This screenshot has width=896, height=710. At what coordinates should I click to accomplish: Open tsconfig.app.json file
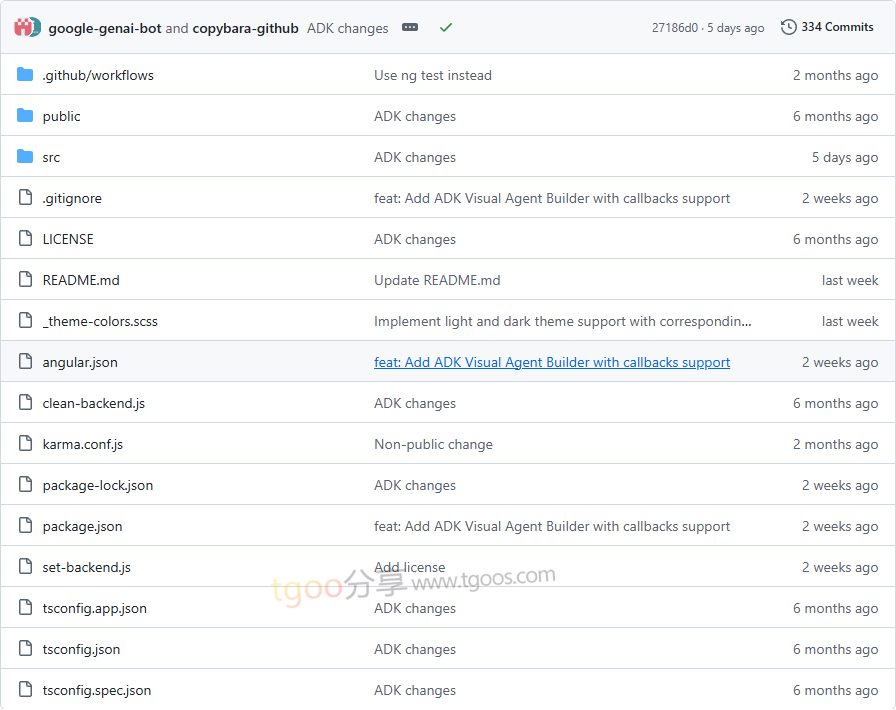[x=95, y=608]
